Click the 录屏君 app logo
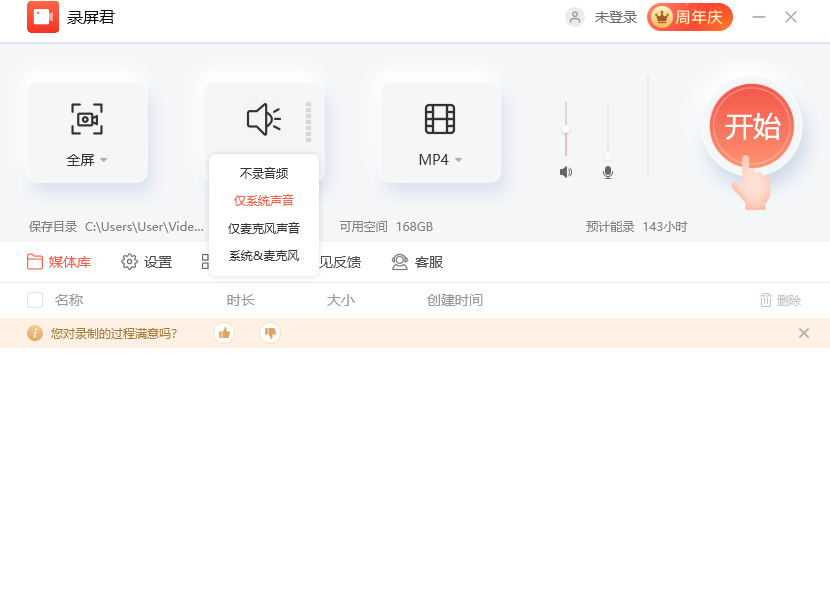 [x=42, y=17]
